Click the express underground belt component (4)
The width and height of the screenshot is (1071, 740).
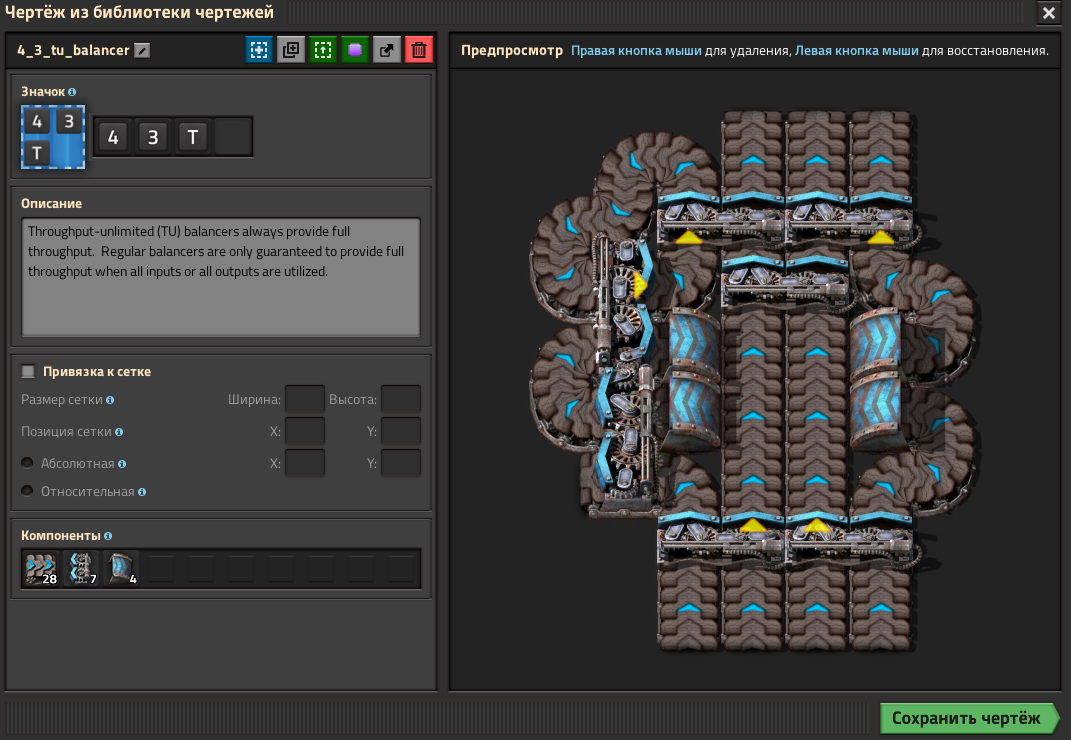click(121, 568)
